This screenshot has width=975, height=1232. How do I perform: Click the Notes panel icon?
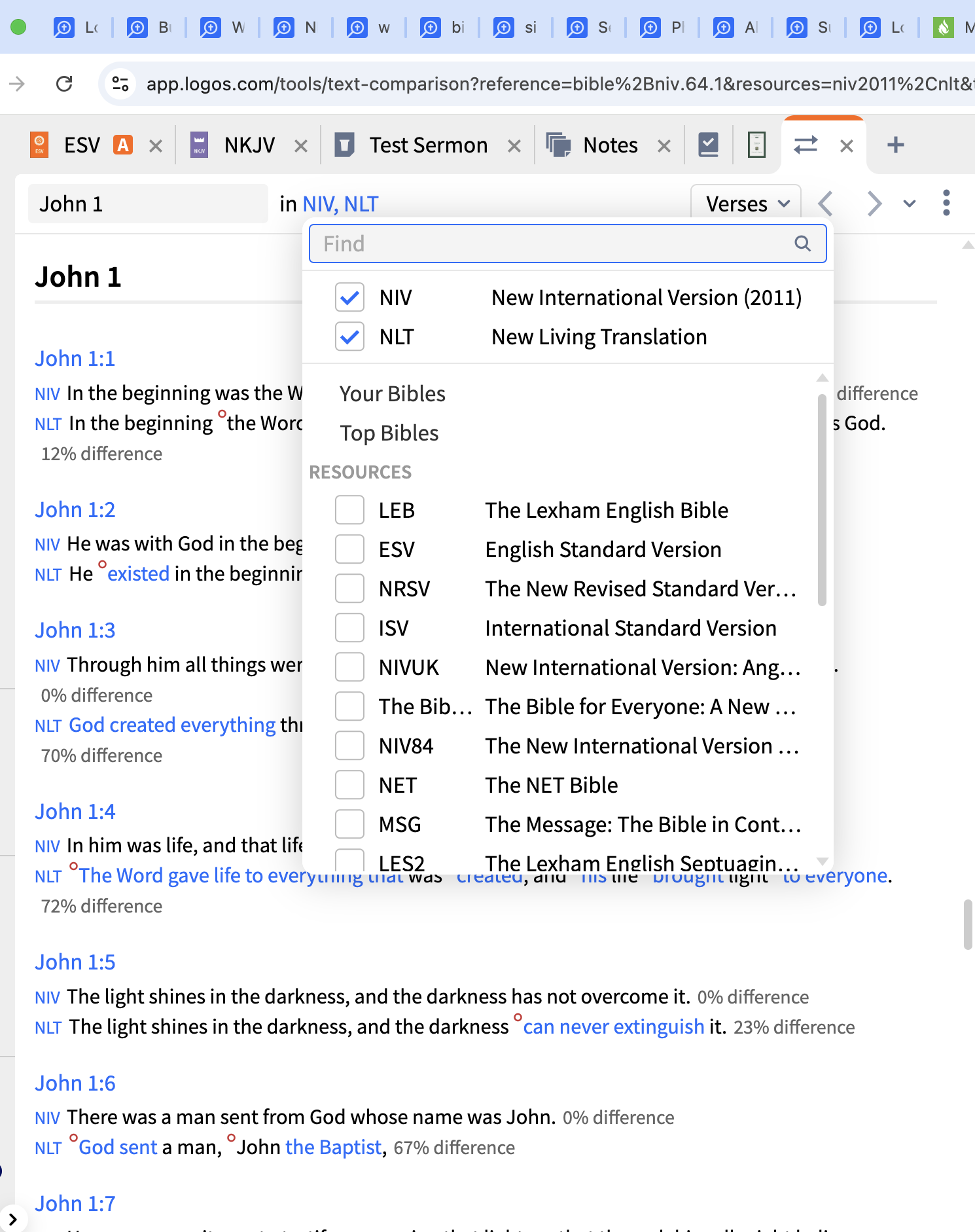click(558, 145)
